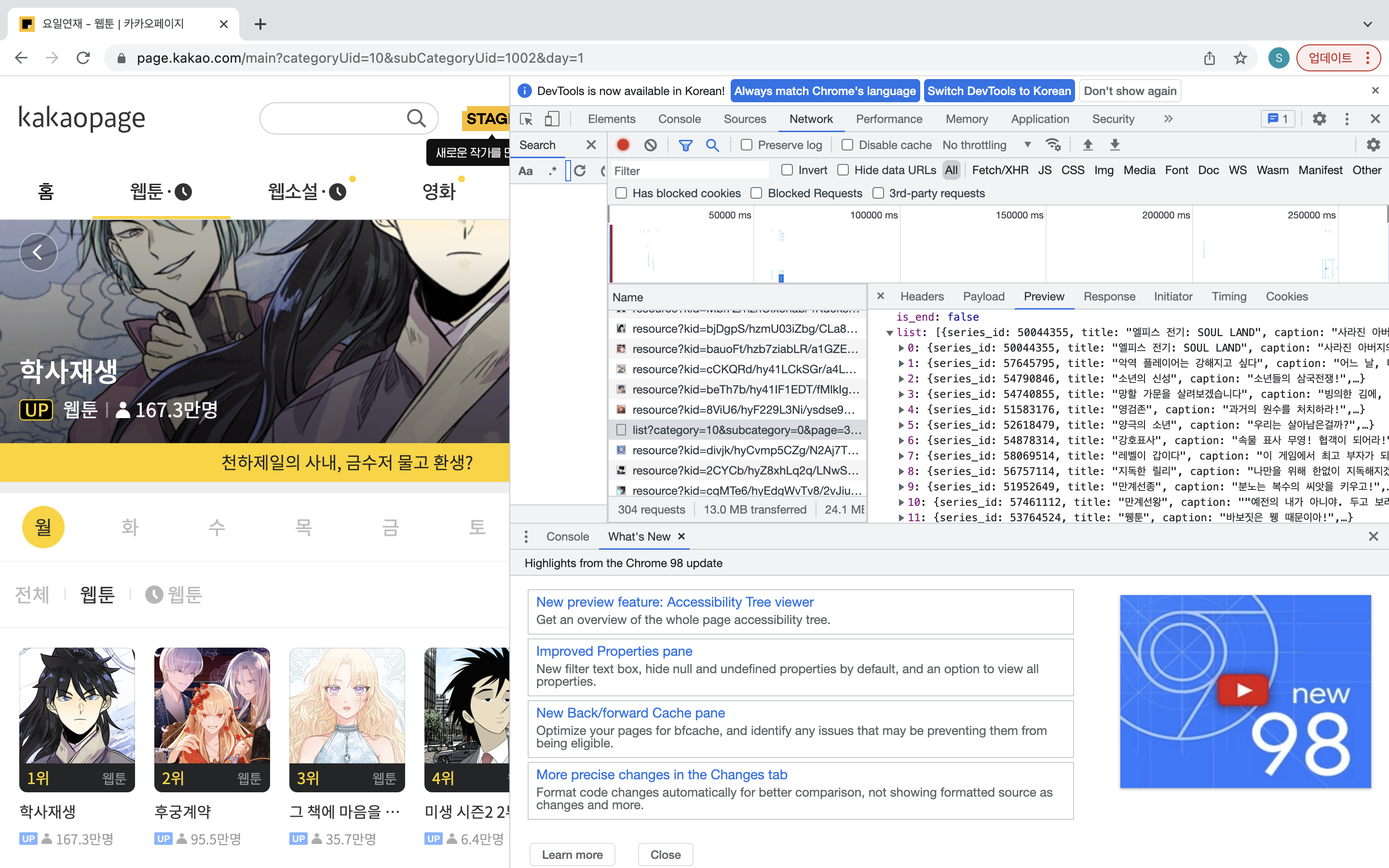
Task: Open search within network requests
Action: click(713, 145)
